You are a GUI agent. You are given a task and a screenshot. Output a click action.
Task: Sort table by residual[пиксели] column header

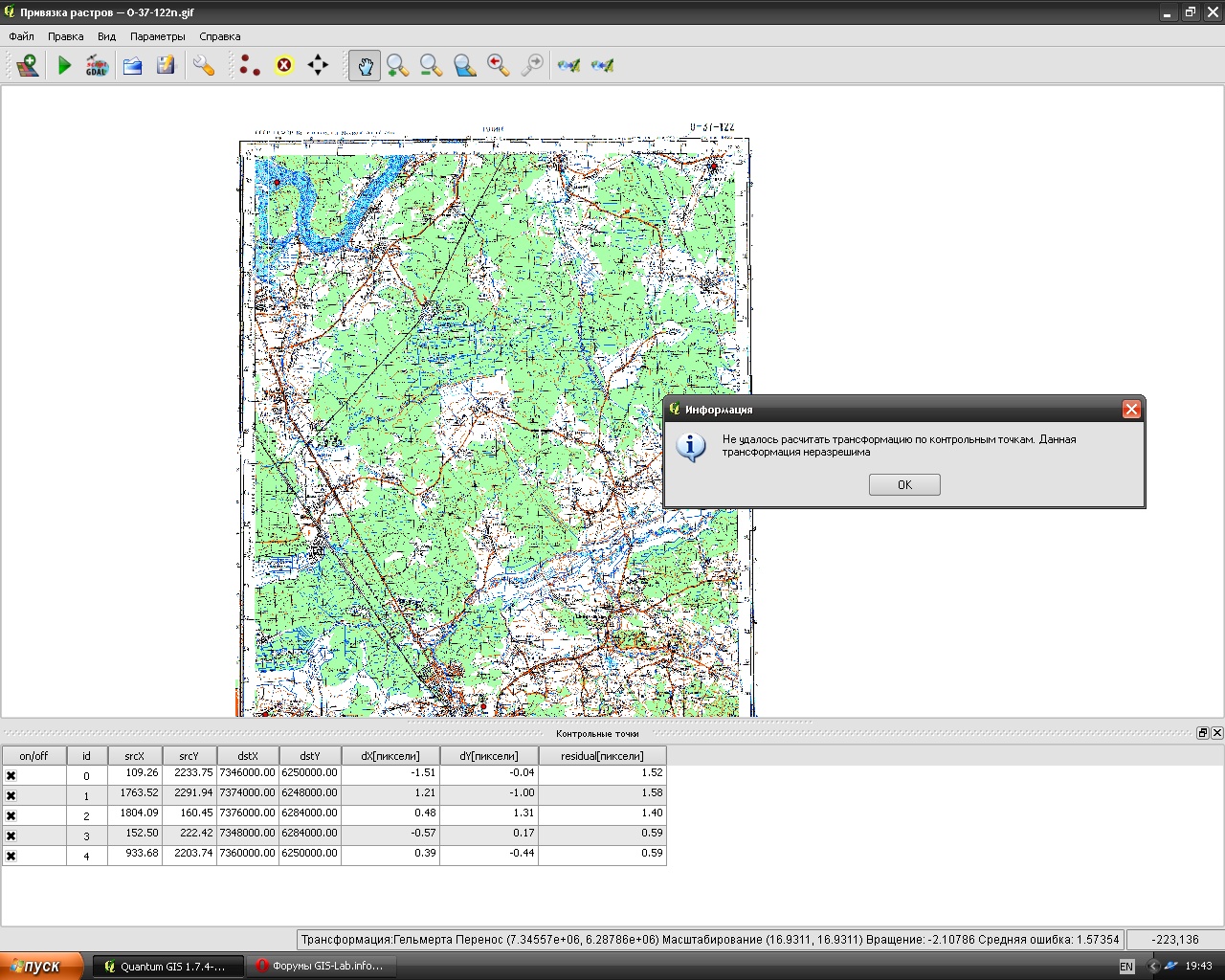coord(602,756)
